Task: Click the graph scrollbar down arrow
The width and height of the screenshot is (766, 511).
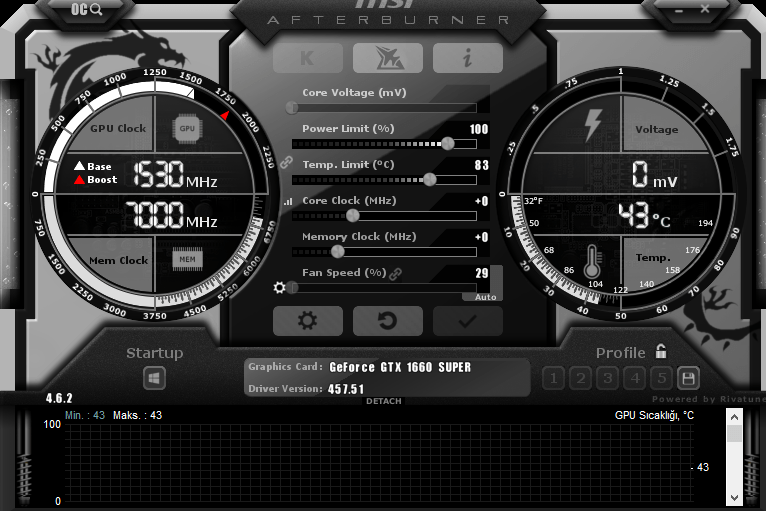Action: [x=734, y=497]
